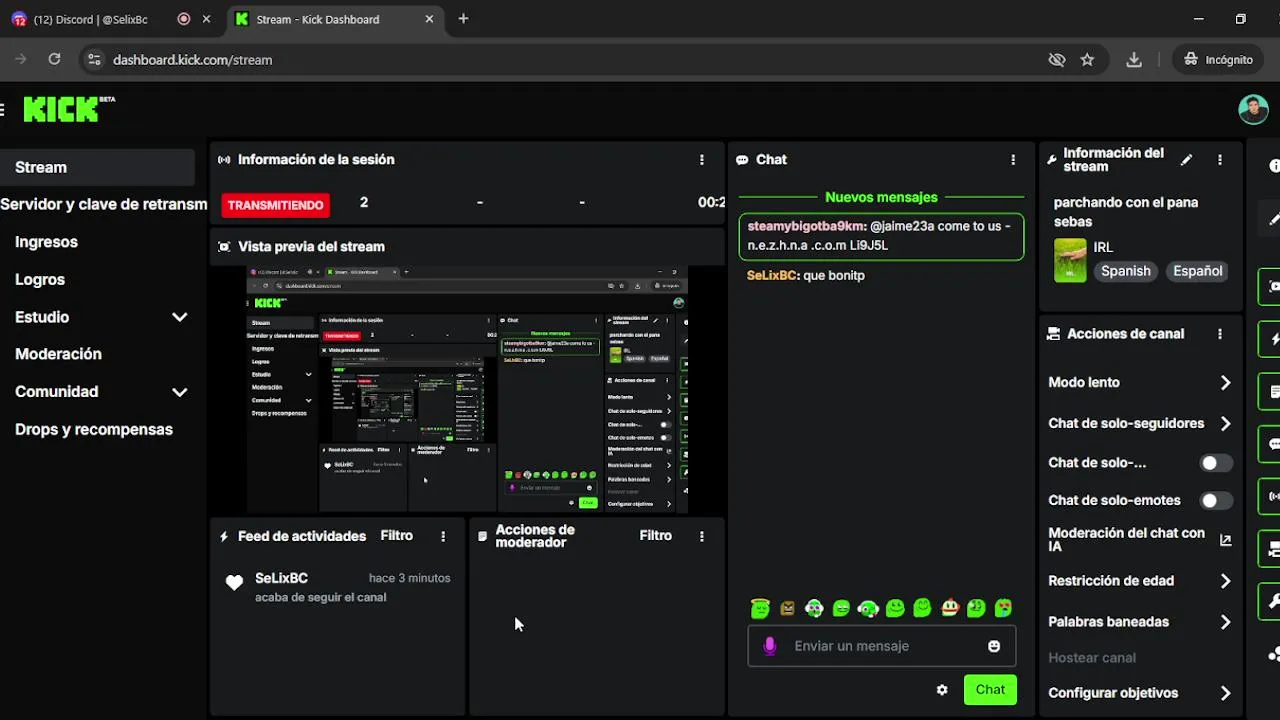Focus the Enviar un mensaje input field

pyautogui.click(x=882, y=646)
